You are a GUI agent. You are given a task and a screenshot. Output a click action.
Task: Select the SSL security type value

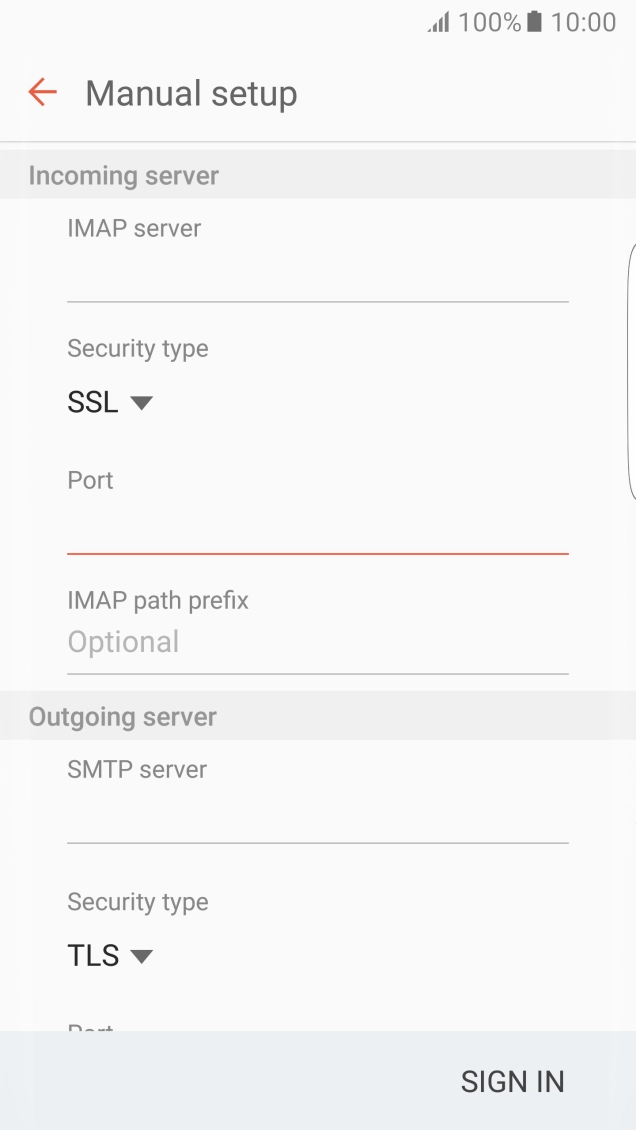click(x=93, y=403)
